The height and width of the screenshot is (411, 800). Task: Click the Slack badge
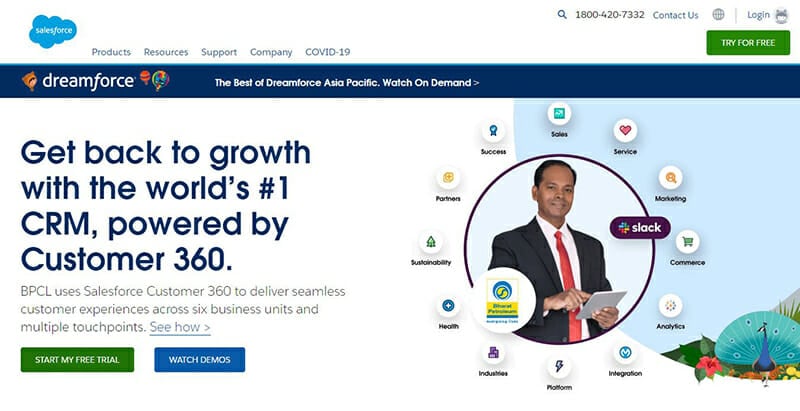point(640,228)
